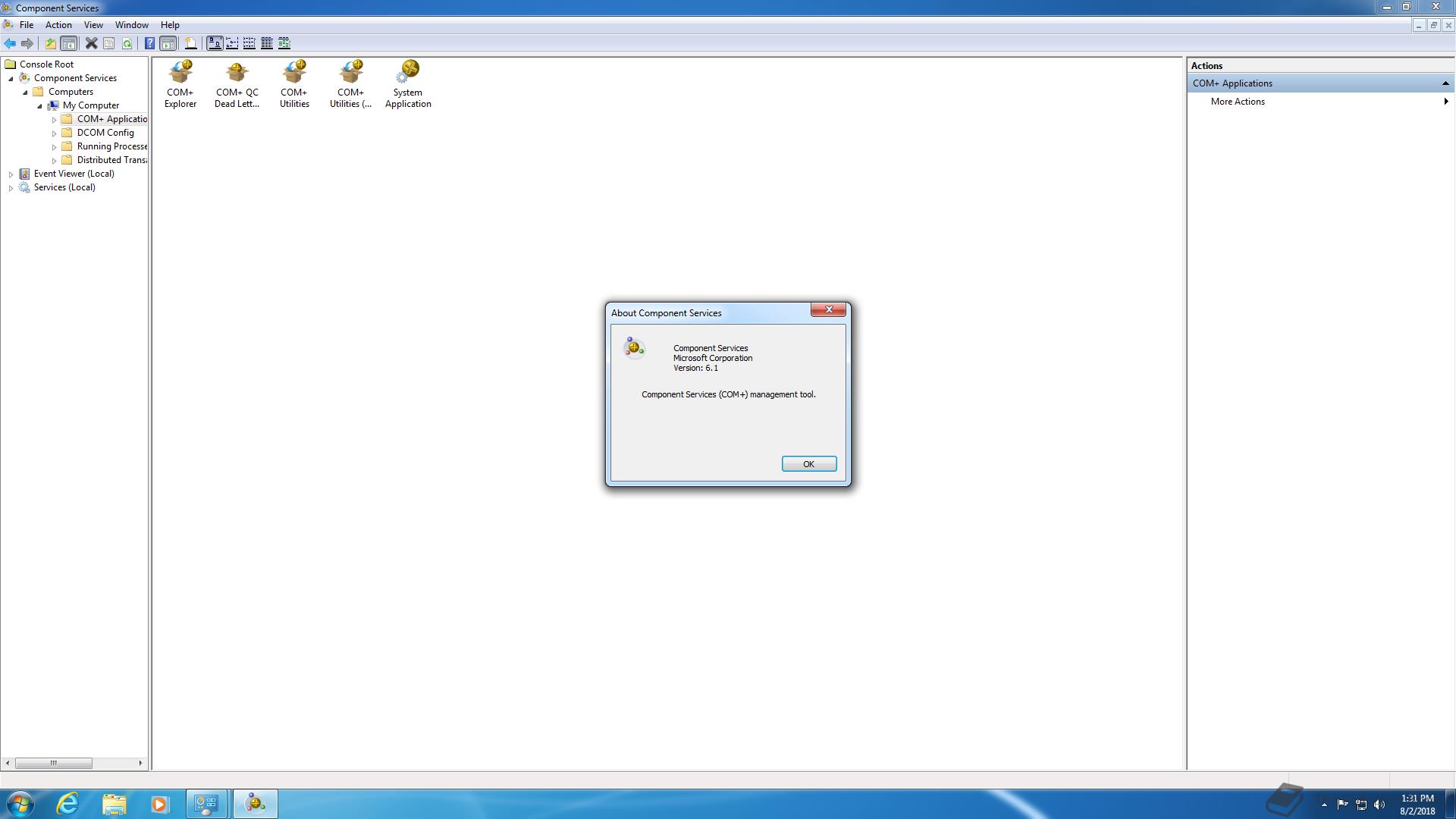
Task: Click the Back arrow in the toolbar
Action: coord(10,43)
